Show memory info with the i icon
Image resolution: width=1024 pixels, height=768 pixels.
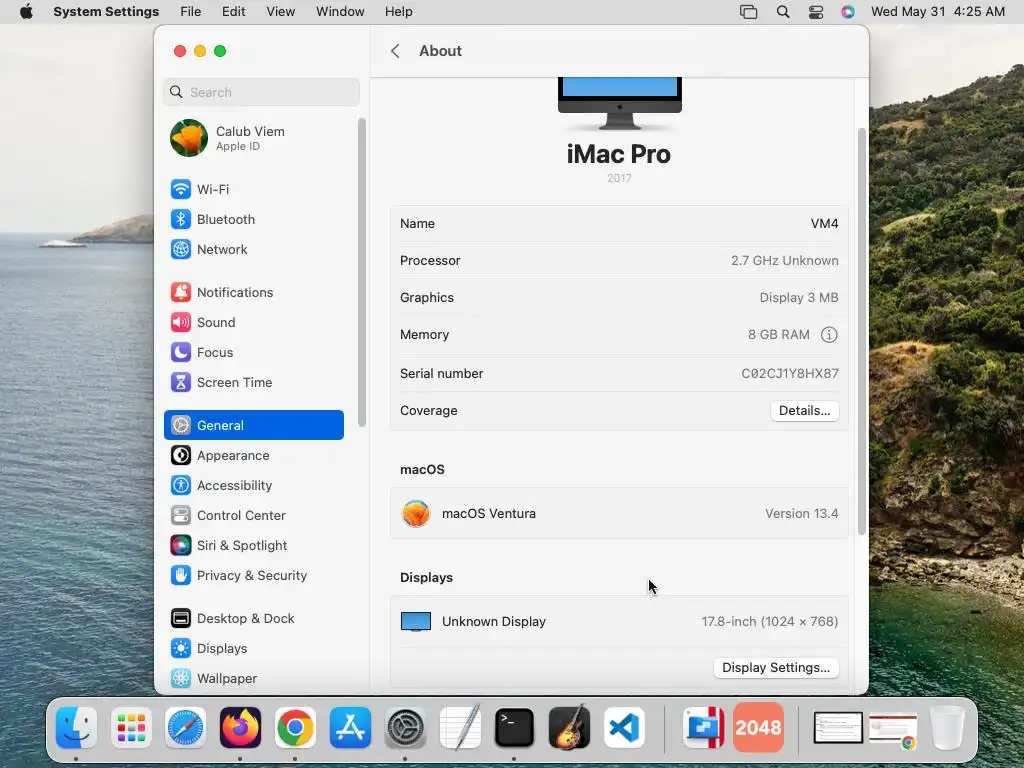pos(829,335)
